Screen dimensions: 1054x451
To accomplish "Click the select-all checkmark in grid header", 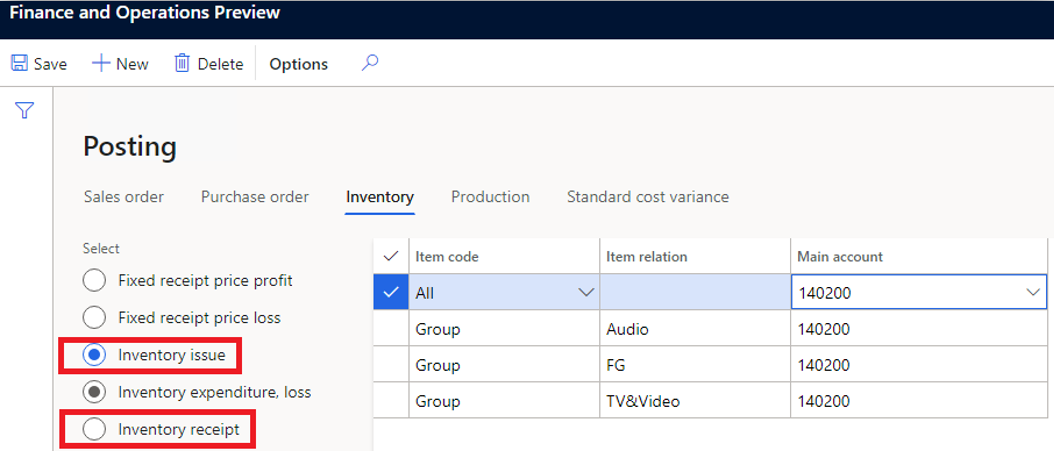I will pos(390,257).
